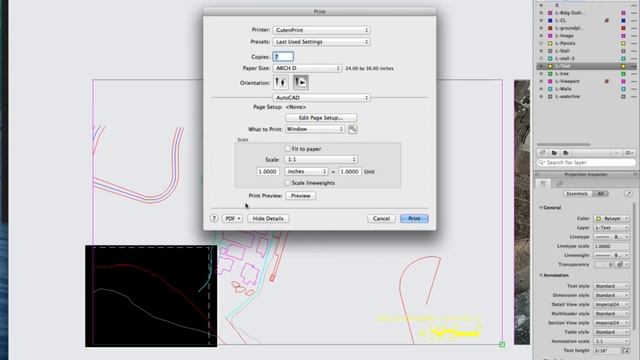
Task: Collapse the Annotation properties section
Action: (541, 275)
